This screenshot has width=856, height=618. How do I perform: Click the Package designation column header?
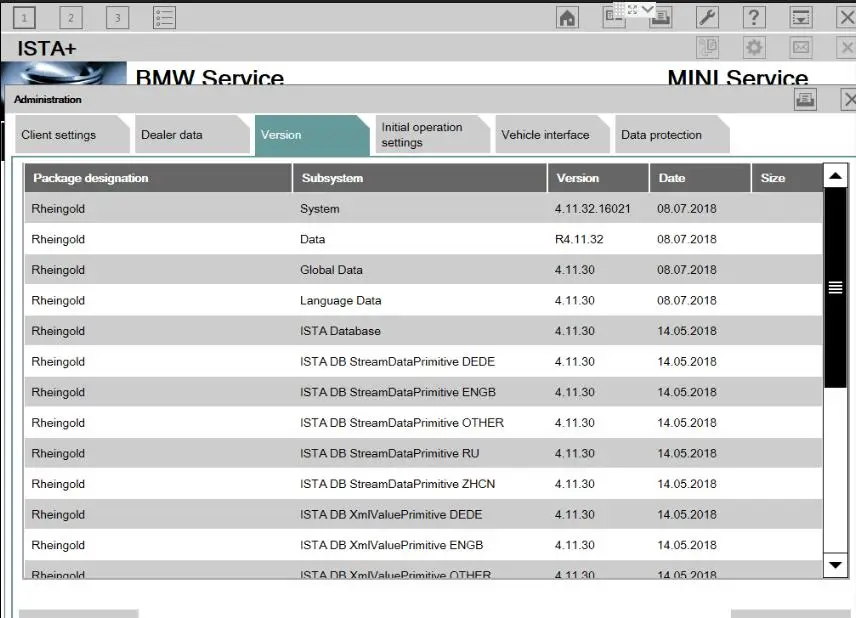[x=158, y=178]
